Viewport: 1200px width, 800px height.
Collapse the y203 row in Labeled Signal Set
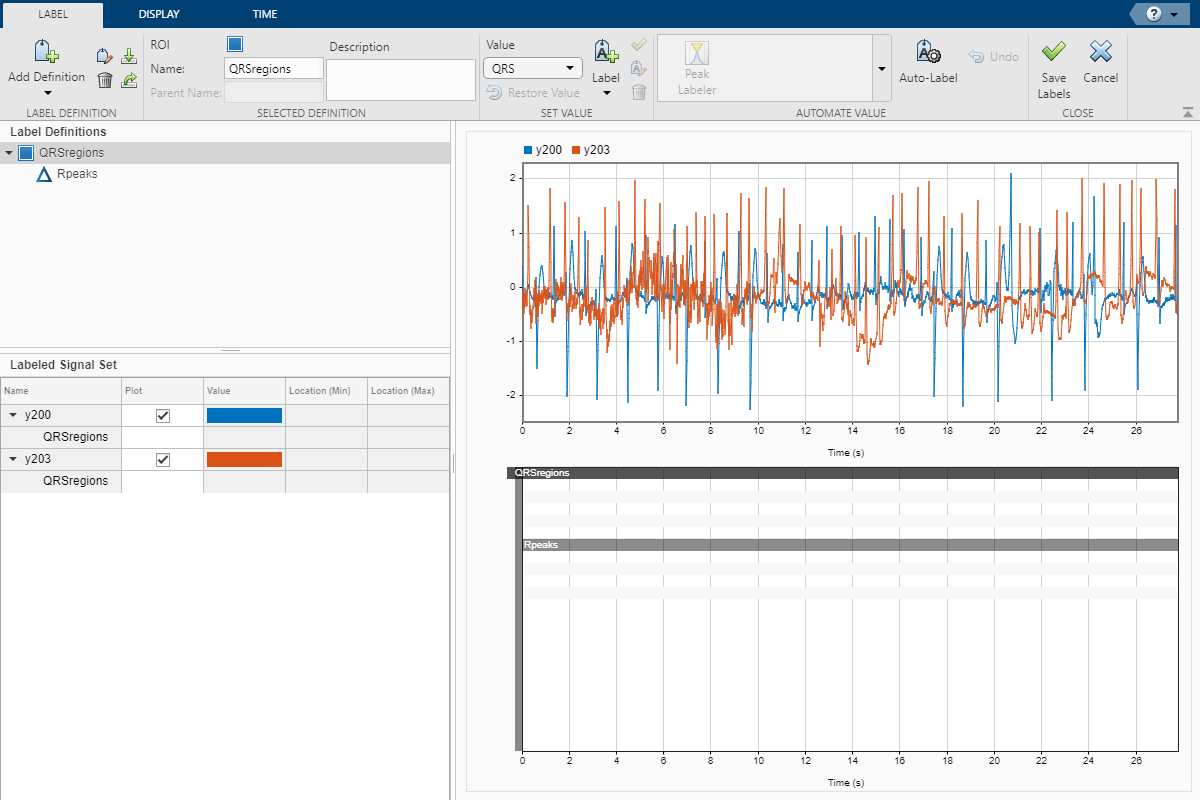click(13, 459)
